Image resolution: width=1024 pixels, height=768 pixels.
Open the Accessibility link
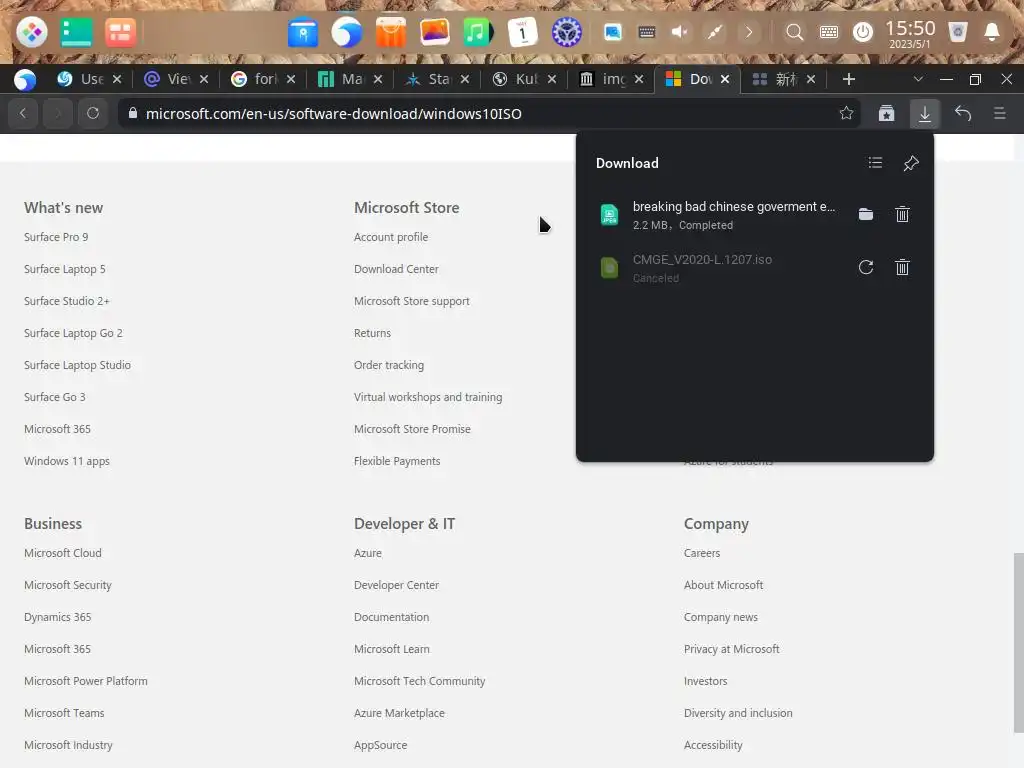(712, 745)
